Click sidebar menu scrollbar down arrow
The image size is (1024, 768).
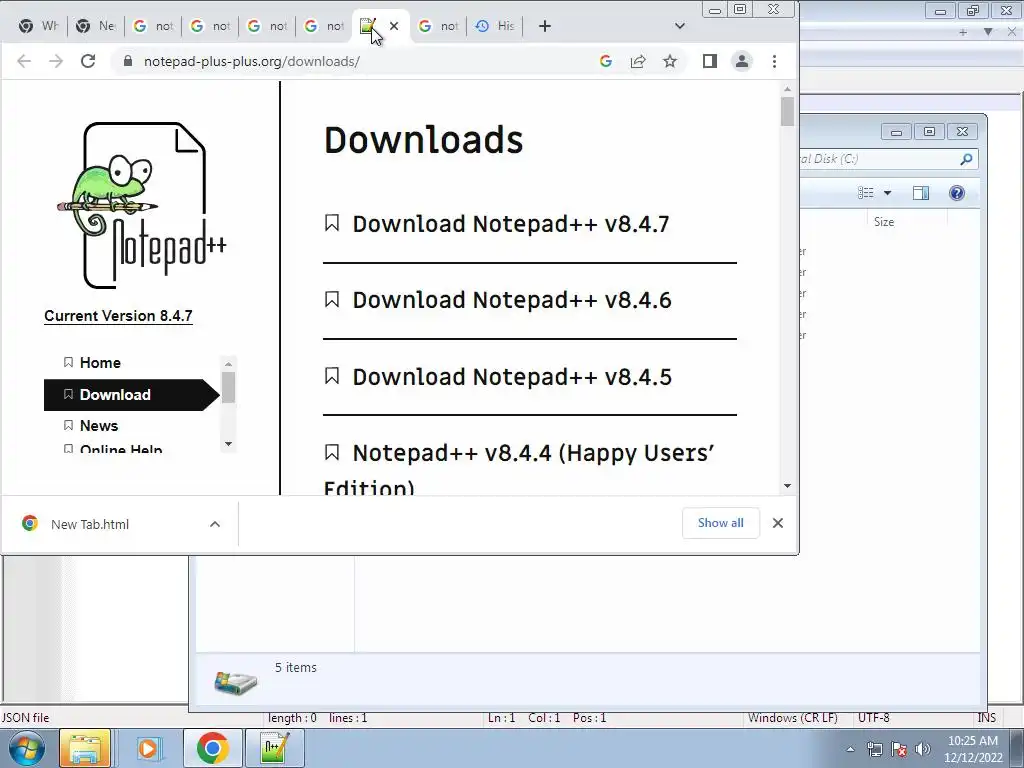coord(228,444)
